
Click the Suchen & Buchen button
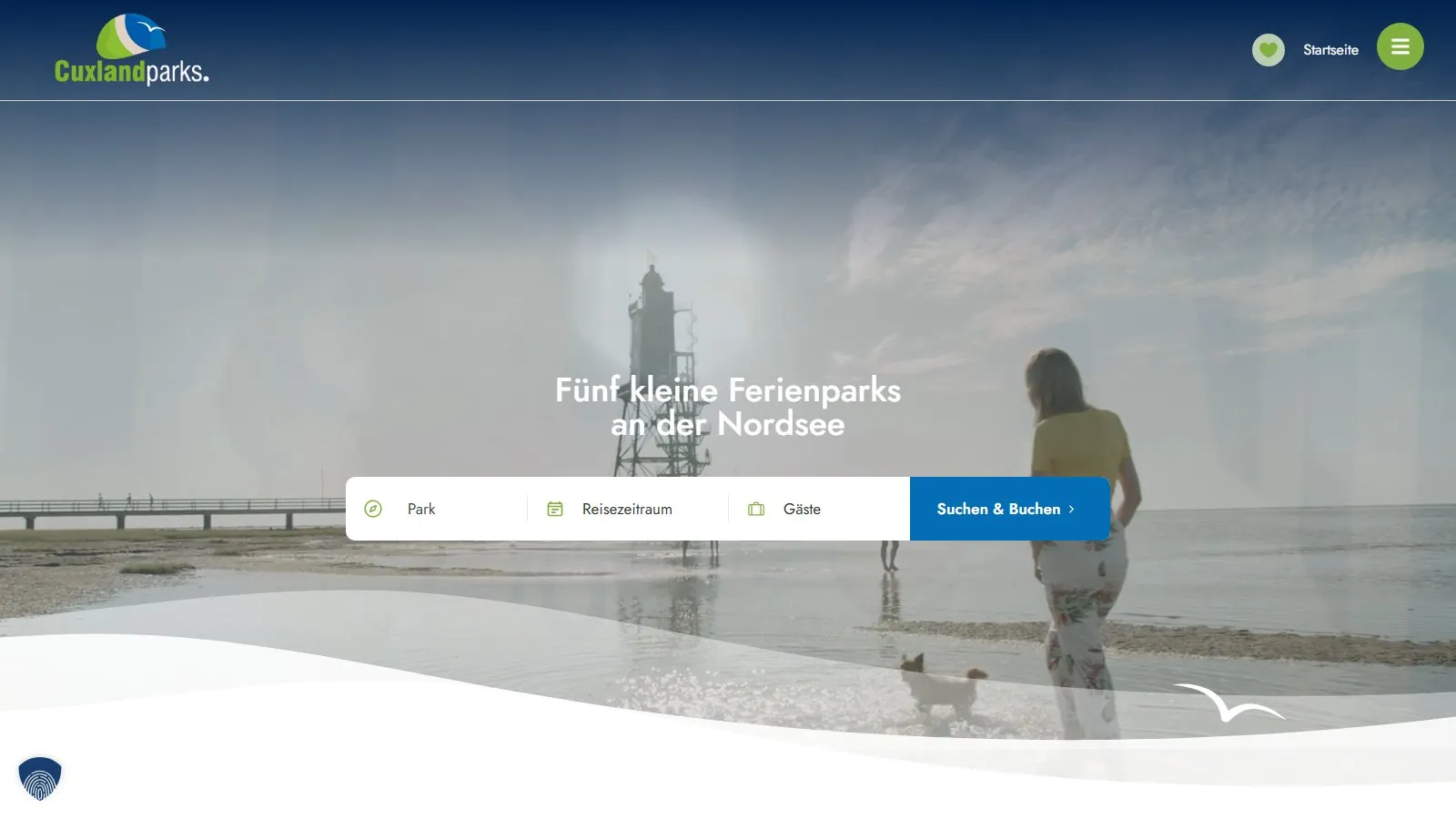(x=1009, y=509)
